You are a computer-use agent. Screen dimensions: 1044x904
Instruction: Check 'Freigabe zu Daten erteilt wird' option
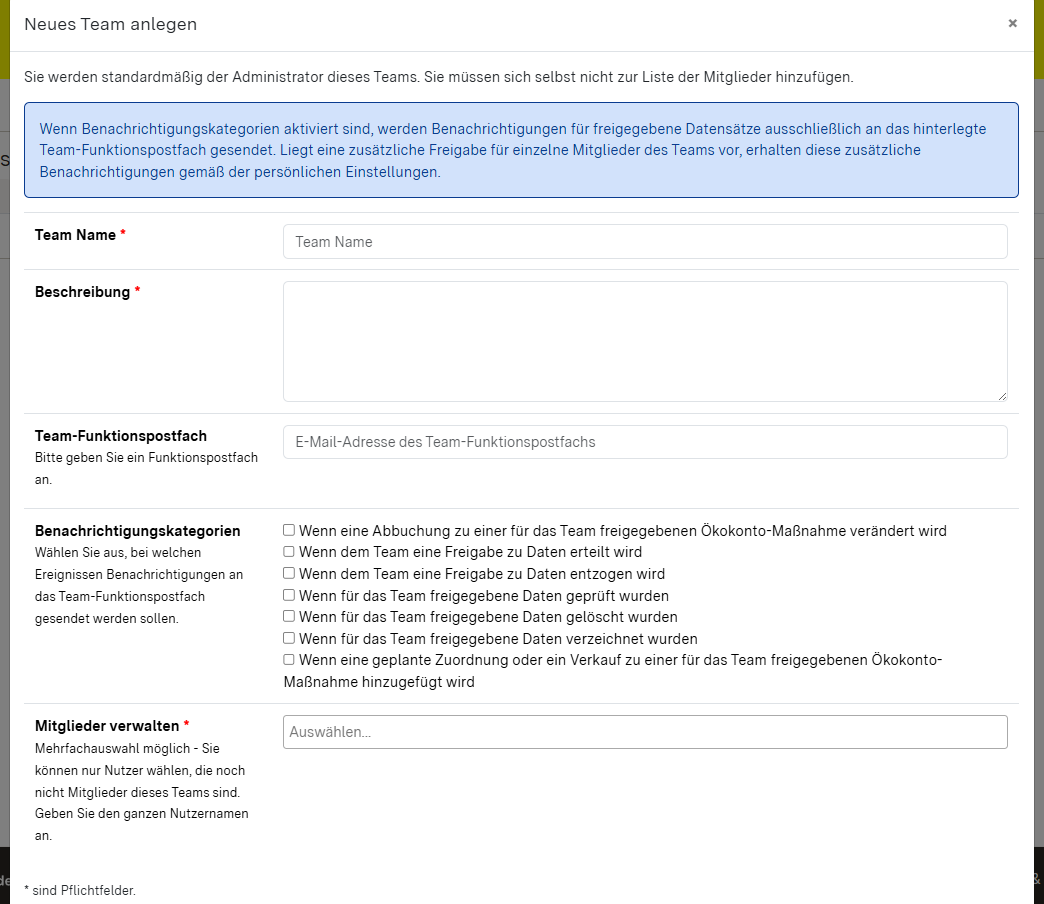289,551
